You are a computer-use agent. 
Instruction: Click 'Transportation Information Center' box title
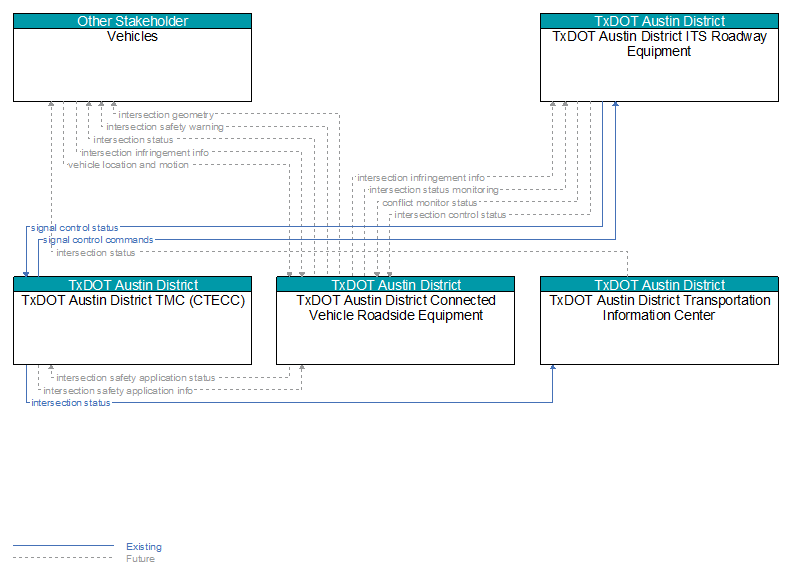point(659,308)
